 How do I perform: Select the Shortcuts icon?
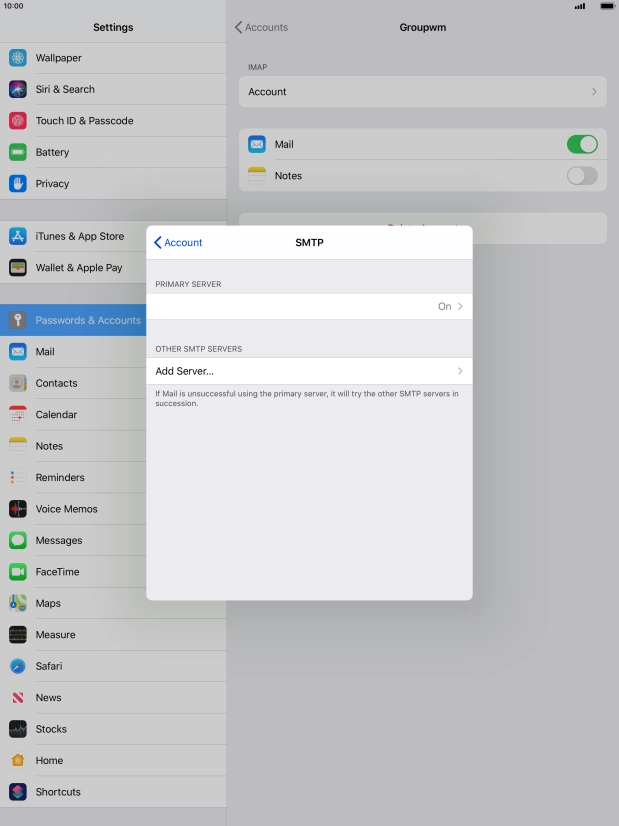click(18, 792)
